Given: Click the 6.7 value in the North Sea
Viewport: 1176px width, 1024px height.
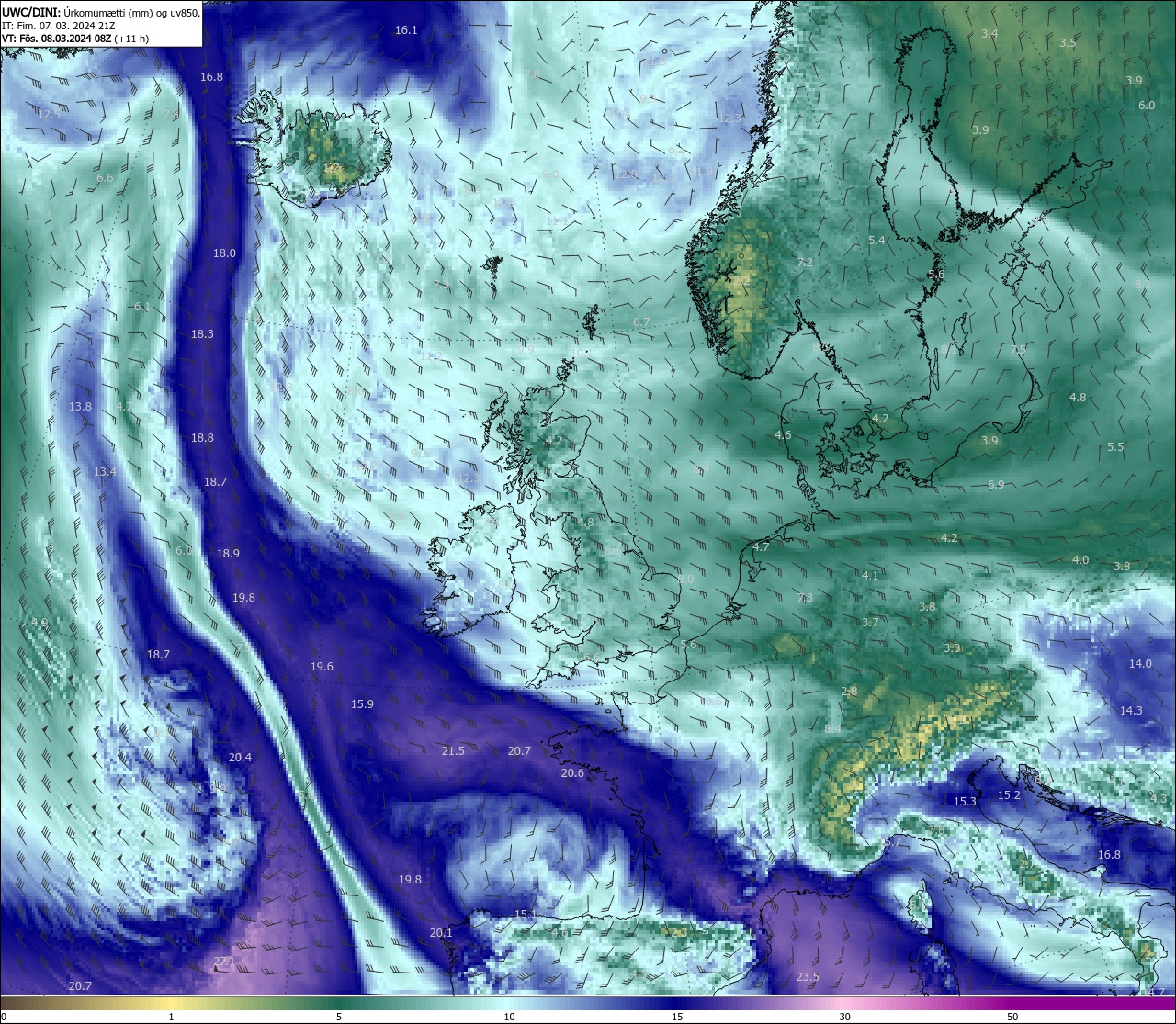Looking at the screenshot, I should 641,322.
